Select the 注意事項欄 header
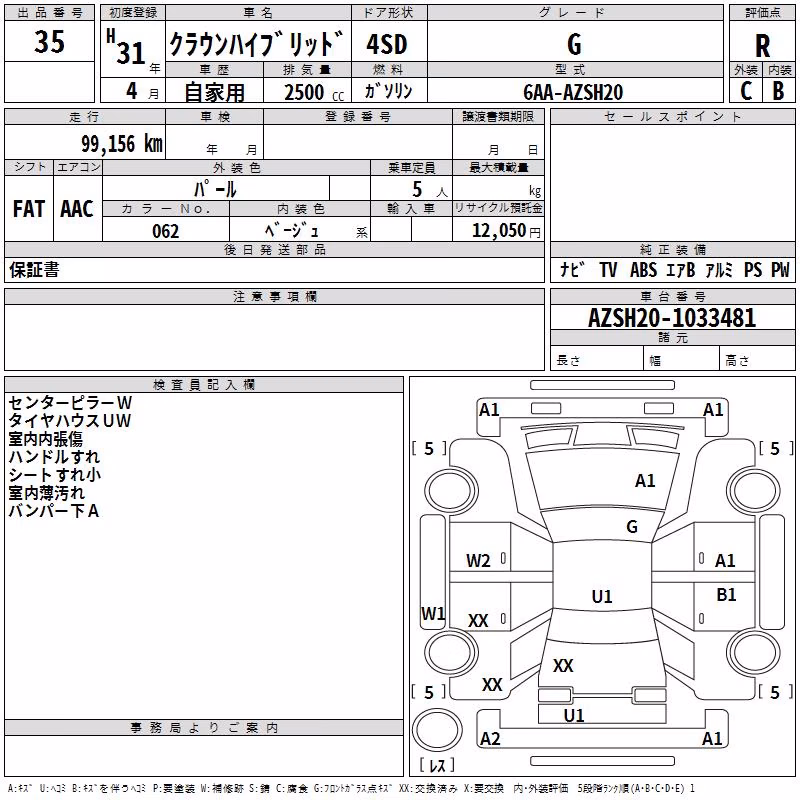The width and height of the screenshot is (800, 800). 274,296
